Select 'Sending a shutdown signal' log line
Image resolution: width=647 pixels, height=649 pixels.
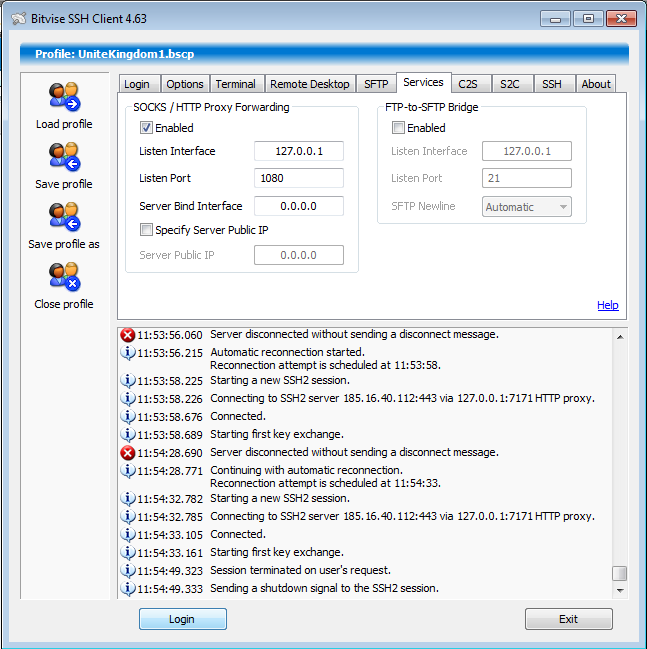[x=324, y=588]
